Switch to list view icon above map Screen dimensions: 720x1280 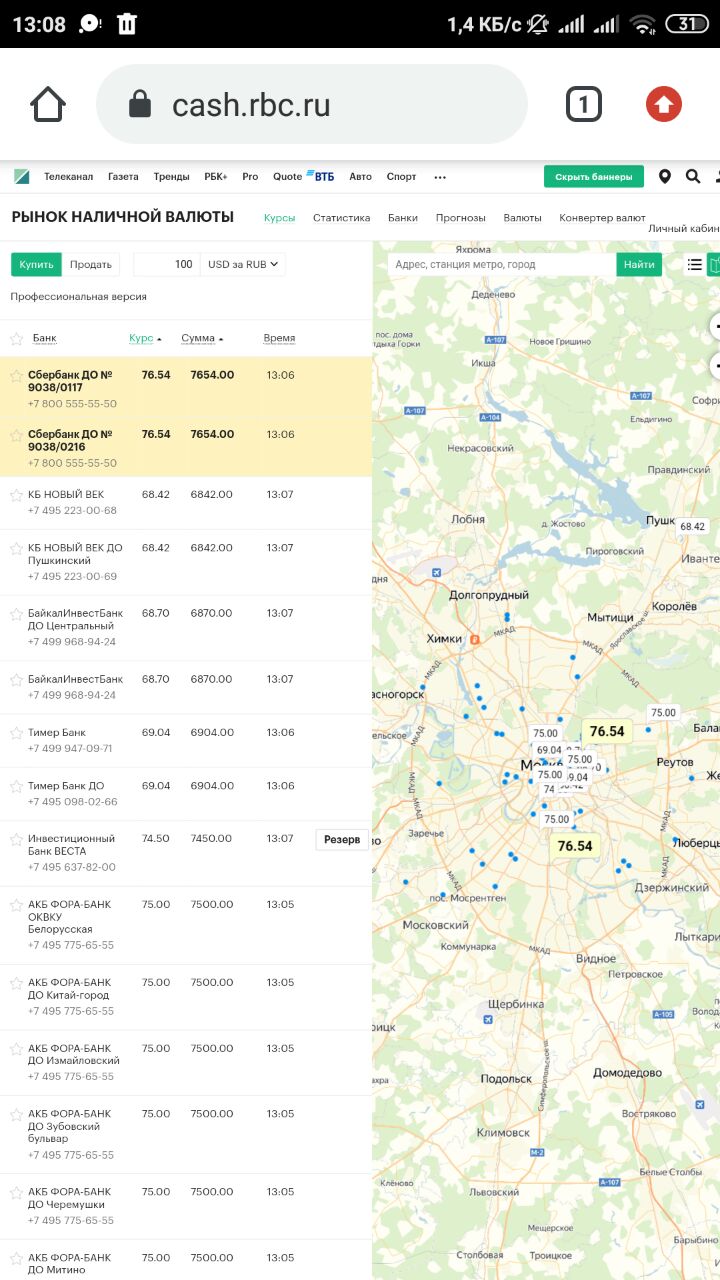coord(694,264)
